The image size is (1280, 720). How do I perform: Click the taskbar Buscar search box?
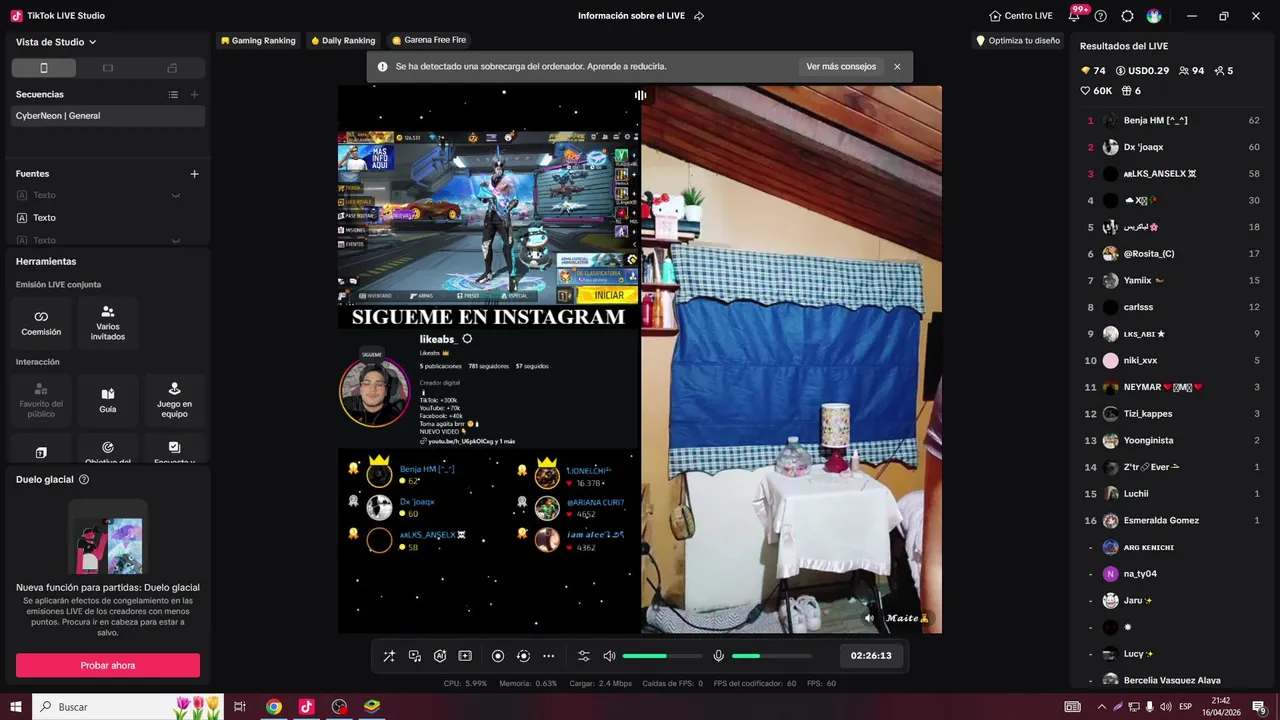(x=128, y=707)
